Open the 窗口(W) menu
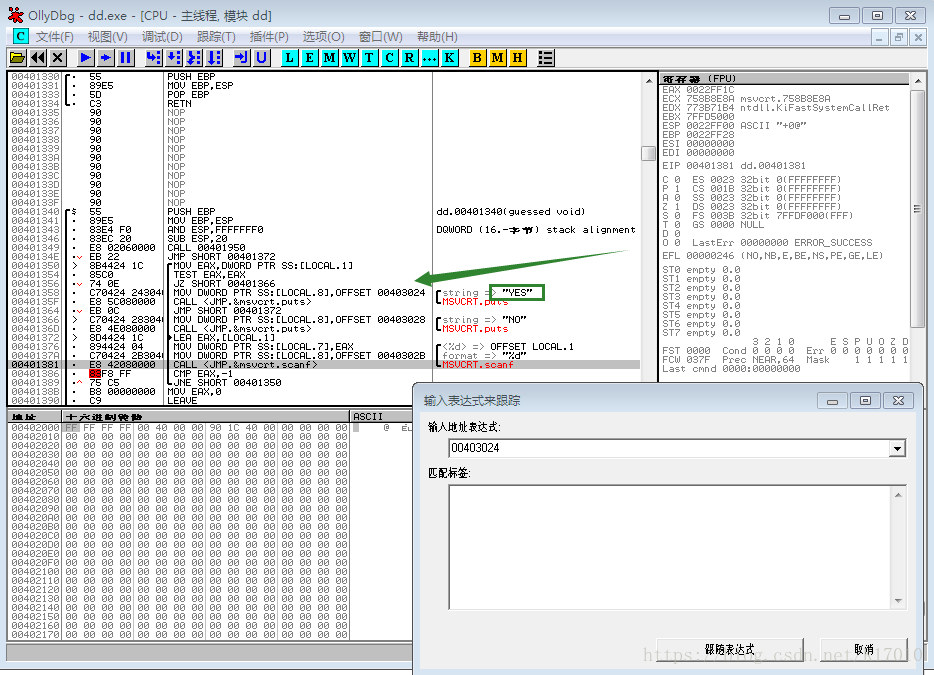934x675 pixels. 381,37
